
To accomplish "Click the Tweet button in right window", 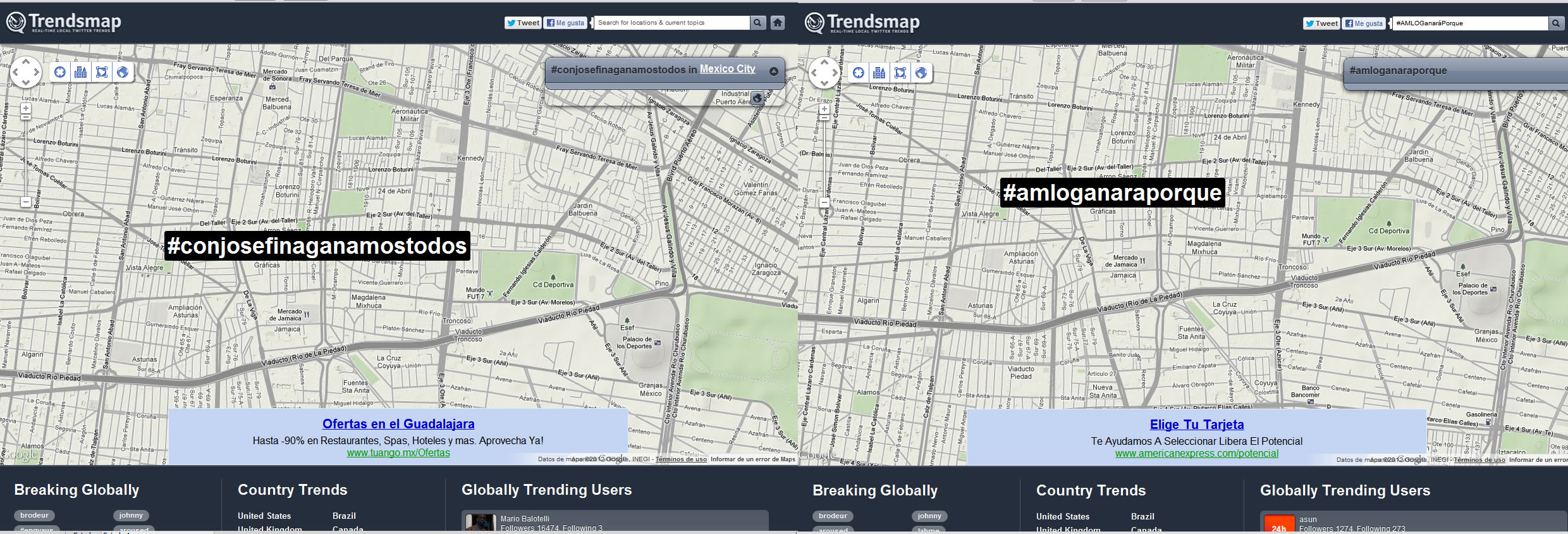I will click(1321, 23).
